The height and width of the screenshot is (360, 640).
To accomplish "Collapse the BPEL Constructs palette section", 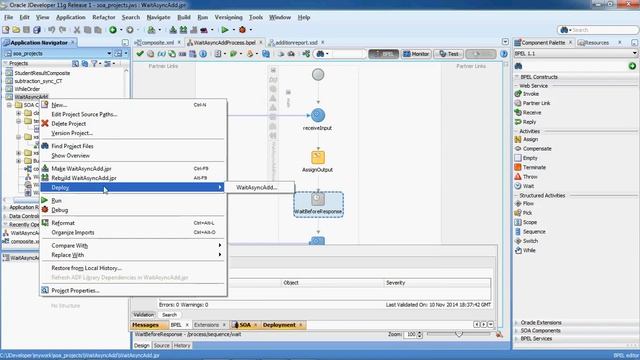I will (x=517, y=77).
